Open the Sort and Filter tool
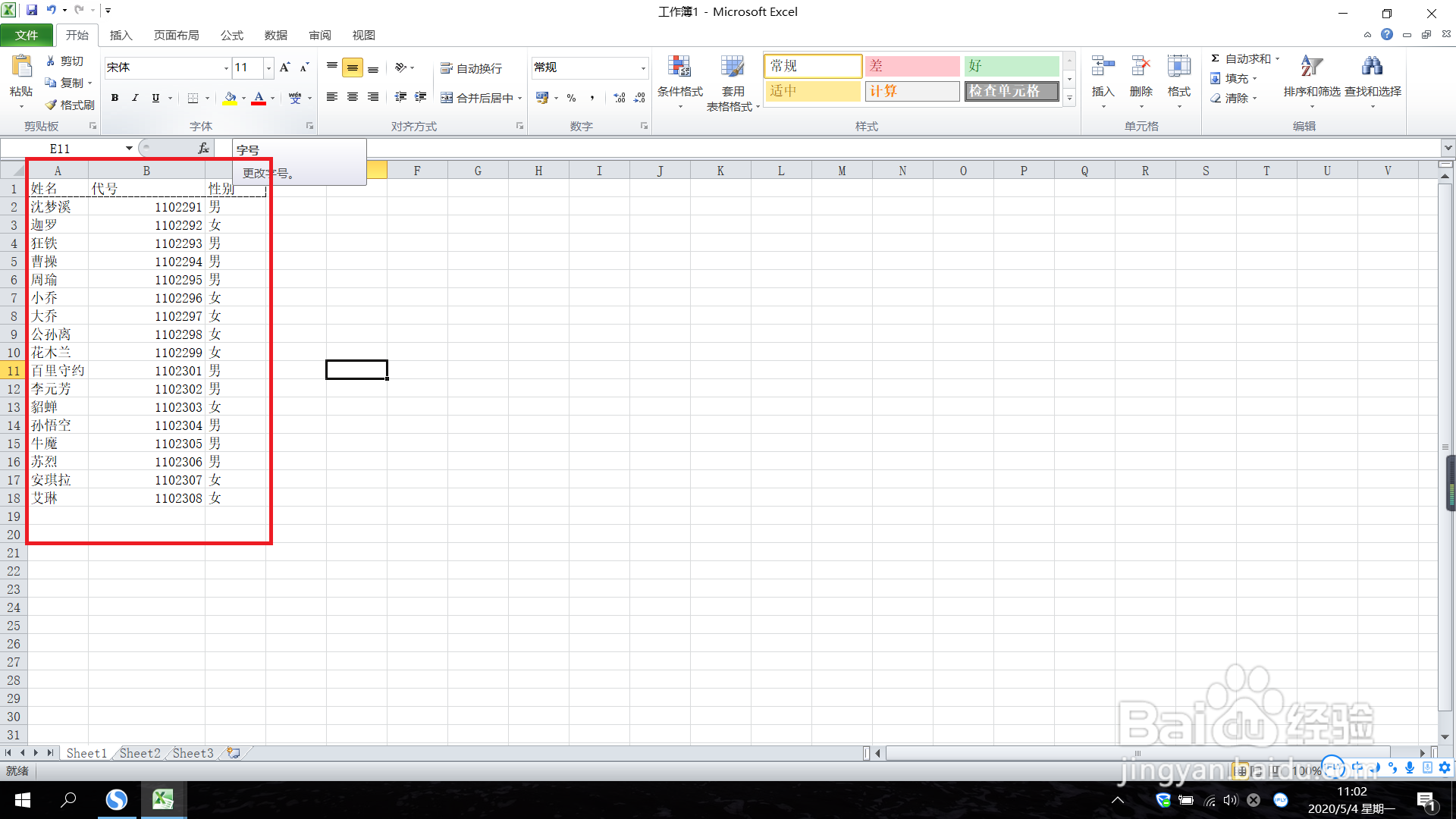This screenshot has height=819, width=1456. (x=1311, y=68)
